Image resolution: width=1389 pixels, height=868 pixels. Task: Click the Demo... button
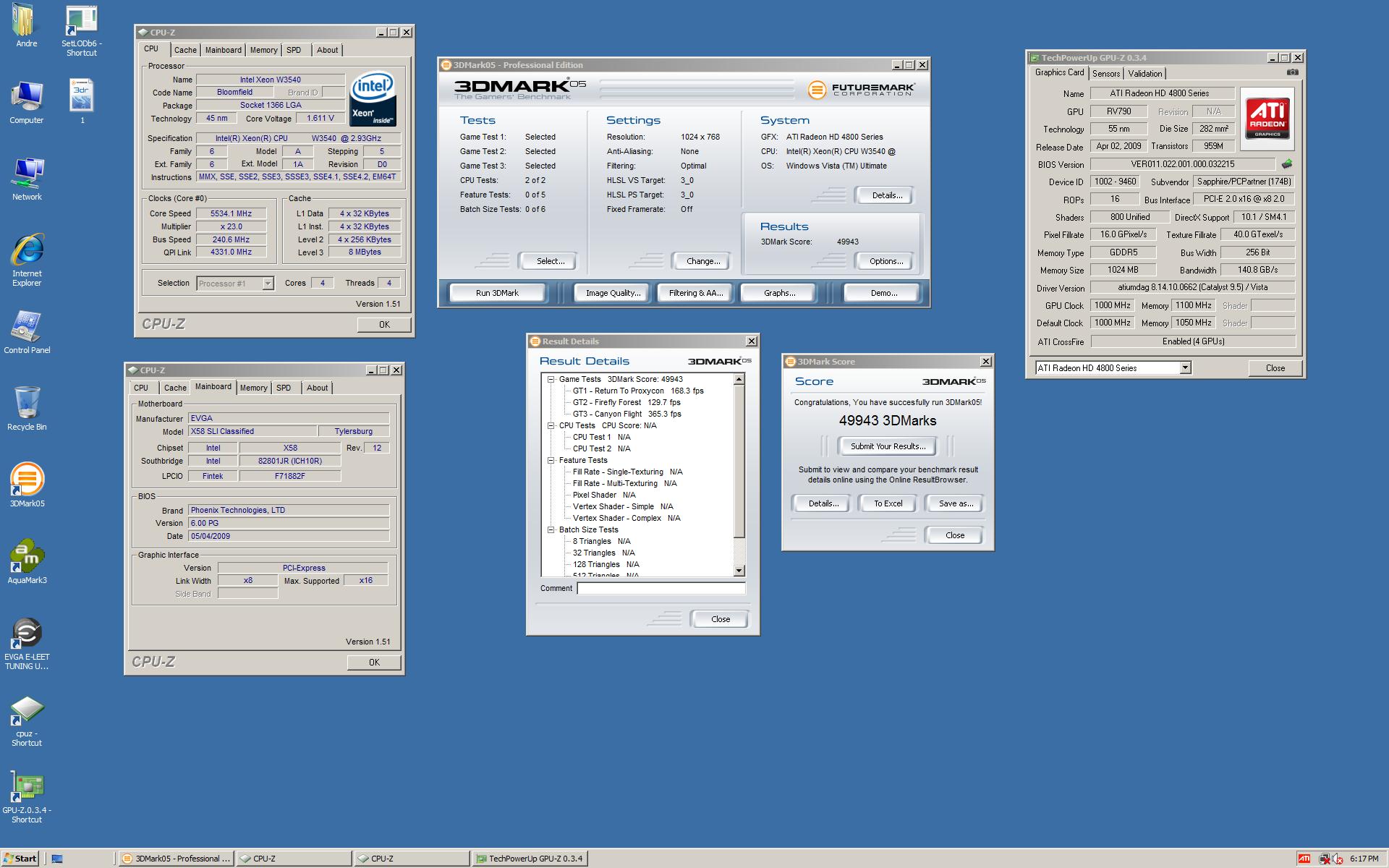[x=883, y=293]
